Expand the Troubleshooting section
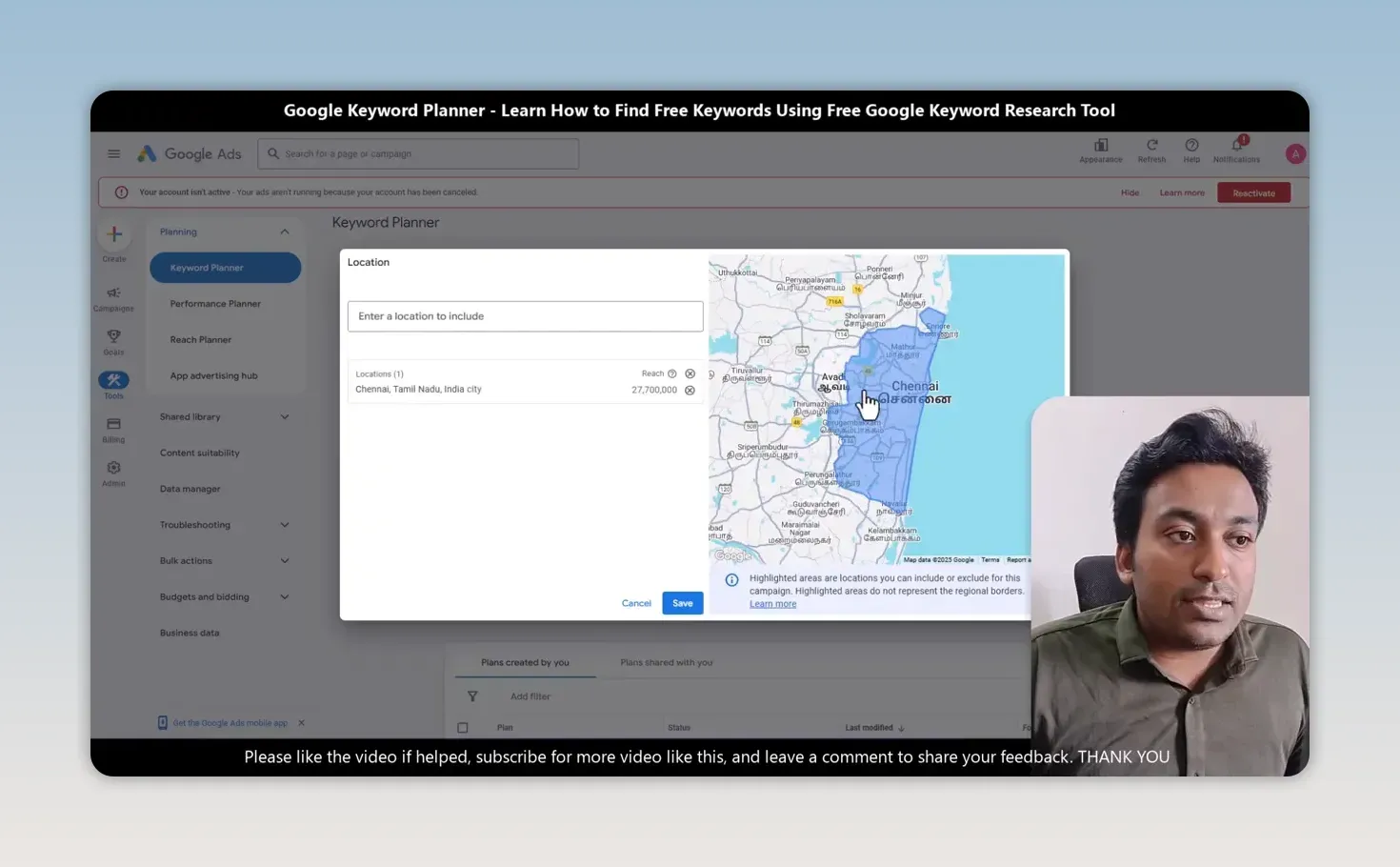Viewport: 1400px width, 867px height. click(x=284, y=525)
